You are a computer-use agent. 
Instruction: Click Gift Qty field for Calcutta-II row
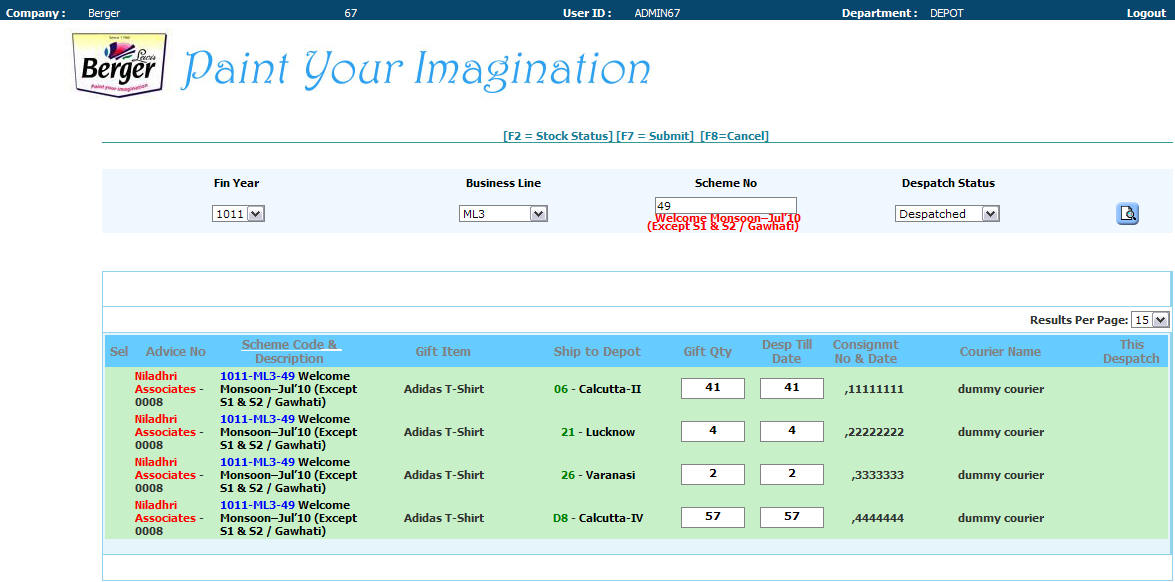[x=713, y=388]
